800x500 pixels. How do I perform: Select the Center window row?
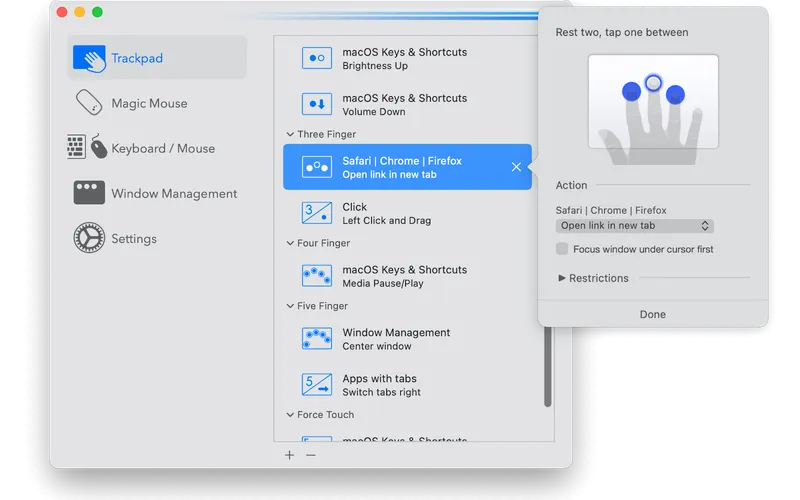(407, 339)
